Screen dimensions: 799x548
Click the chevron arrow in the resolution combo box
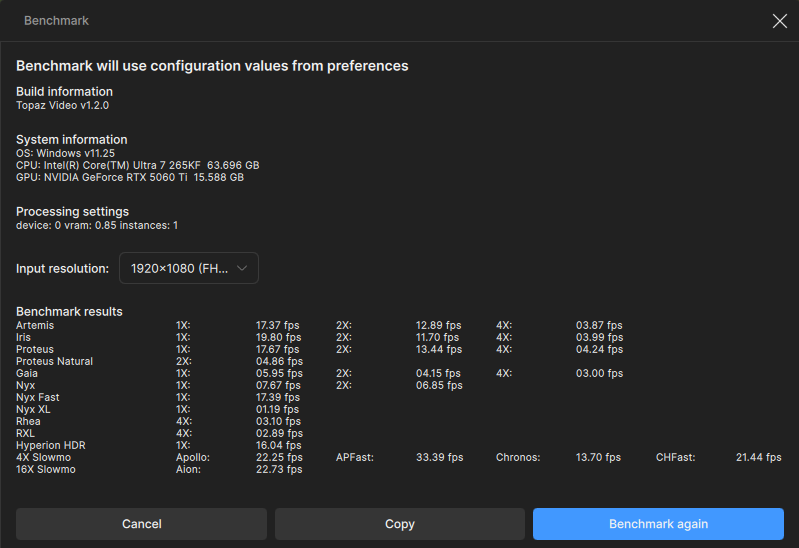(x=243, y=268)
